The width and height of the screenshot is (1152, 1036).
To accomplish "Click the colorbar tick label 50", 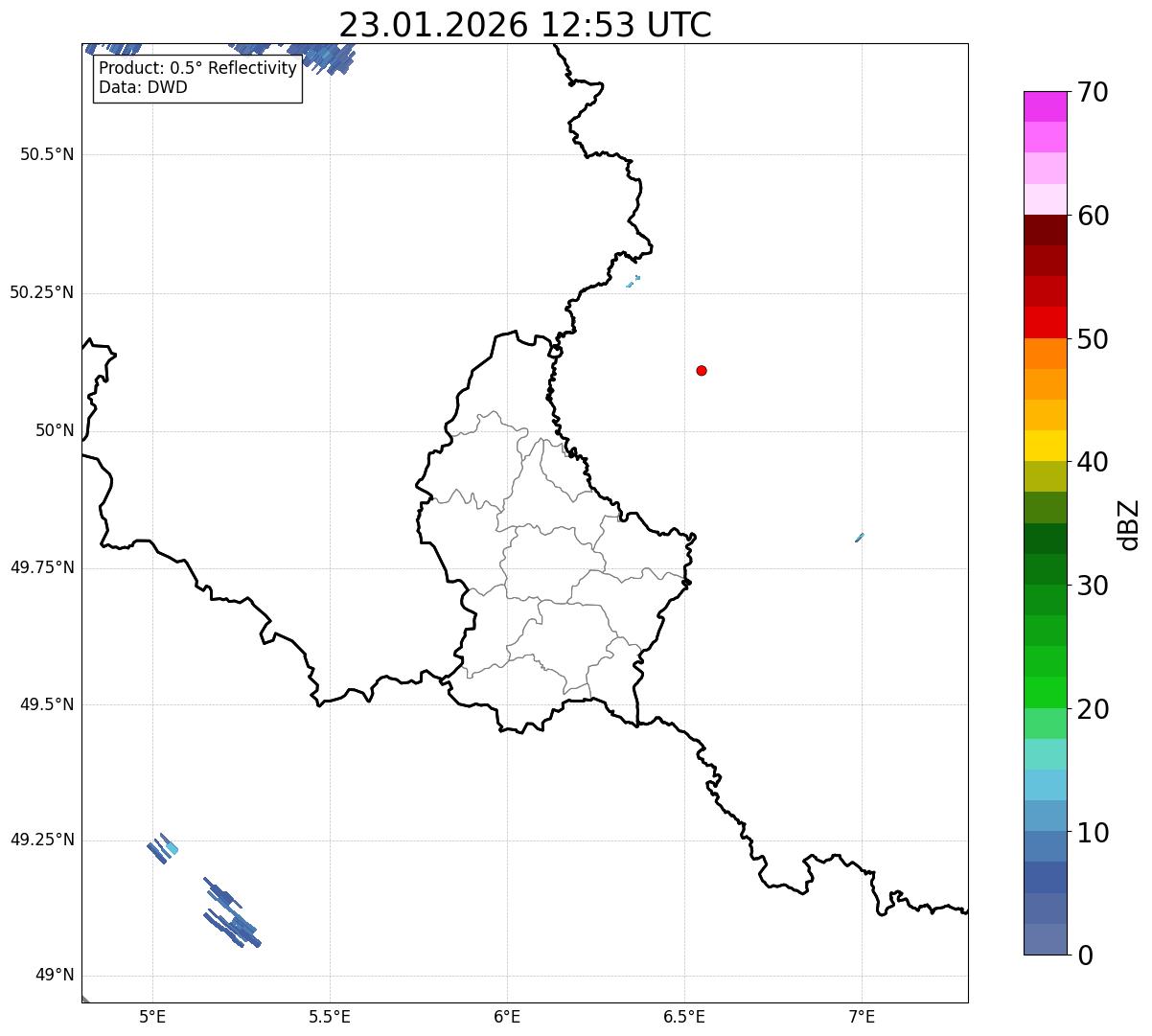I will (1093, 339).
